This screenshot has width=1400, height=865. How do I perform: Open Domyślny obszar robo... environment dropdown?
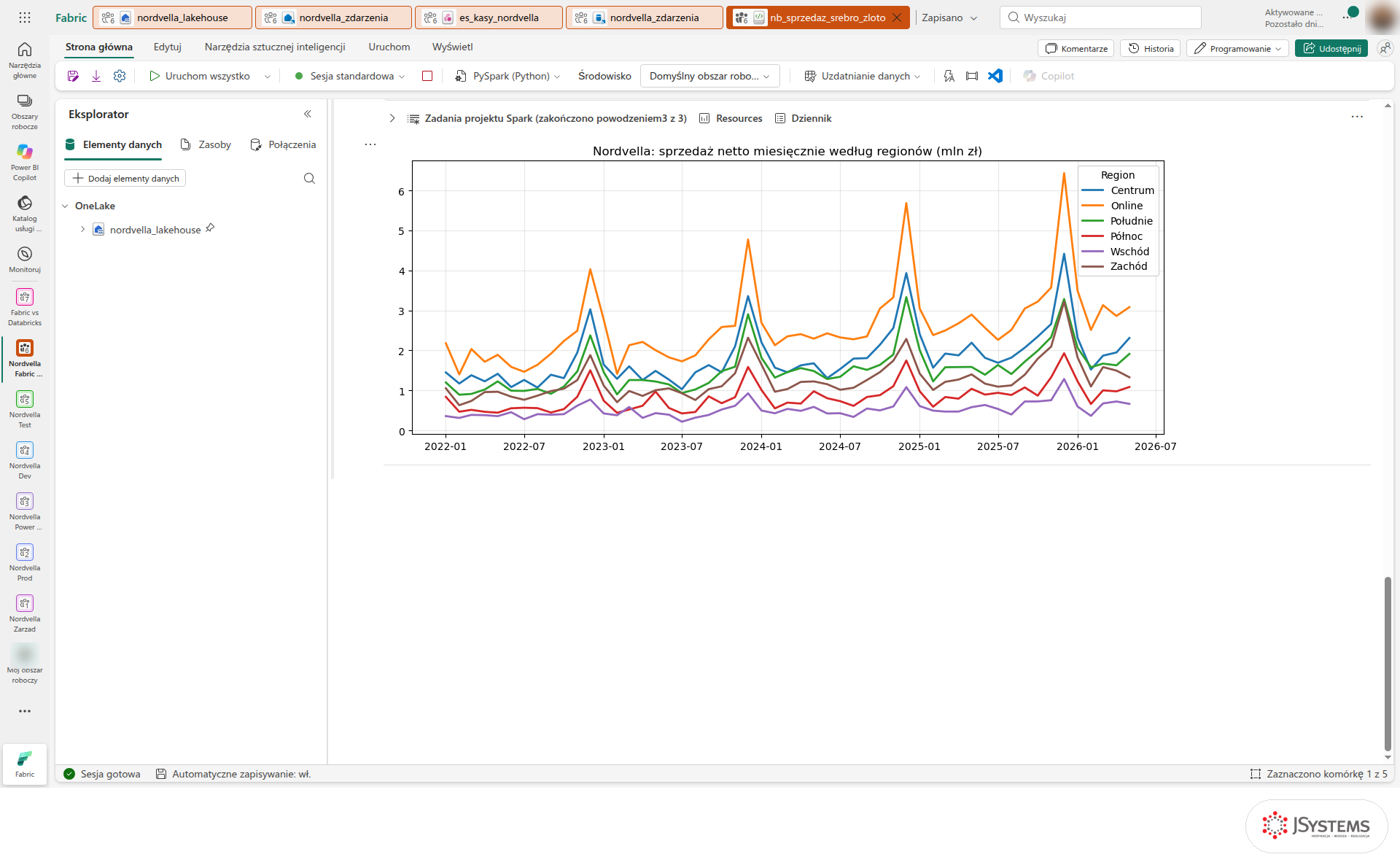709,76
